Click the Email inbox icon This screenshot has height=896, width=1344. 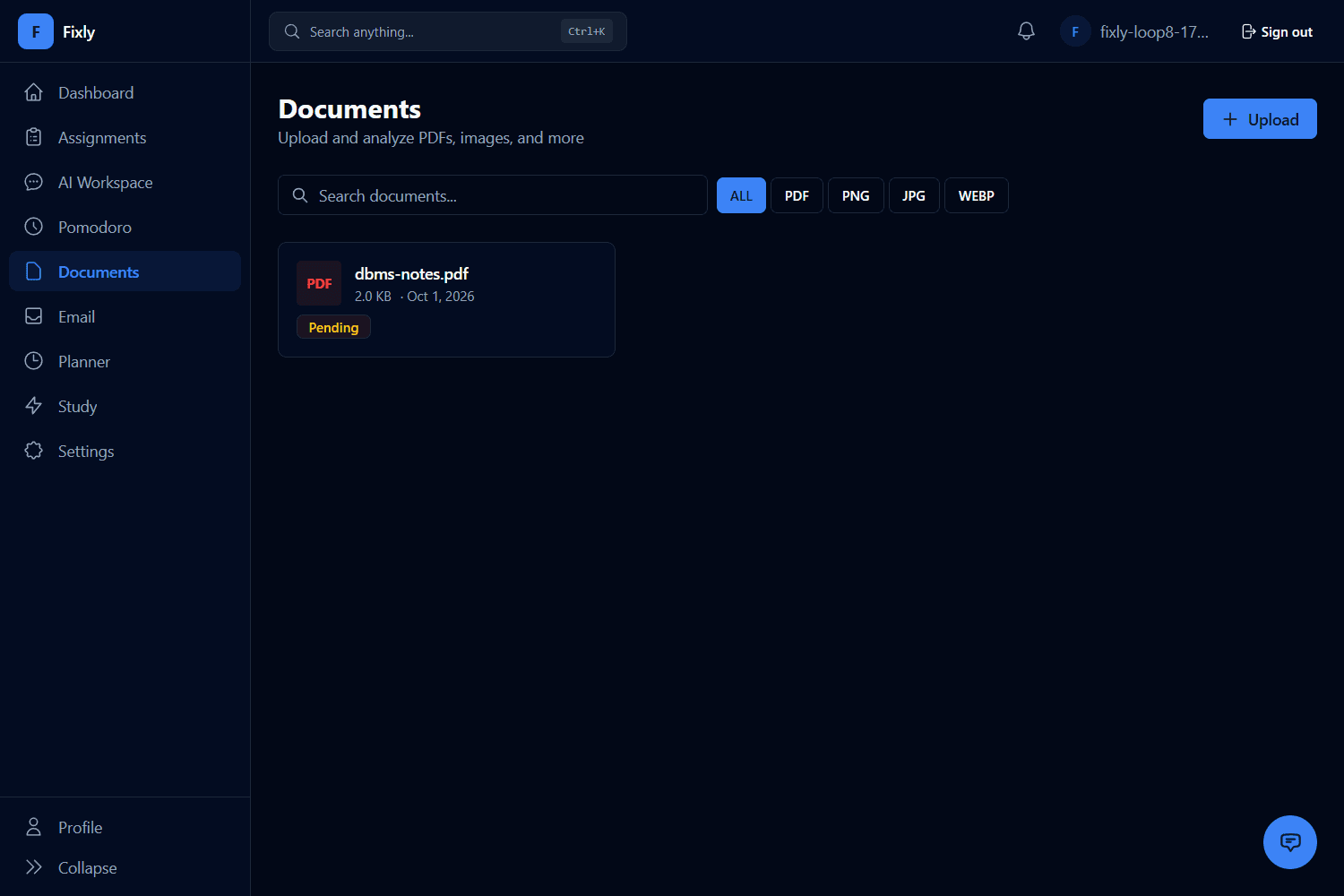pos(34,316)
